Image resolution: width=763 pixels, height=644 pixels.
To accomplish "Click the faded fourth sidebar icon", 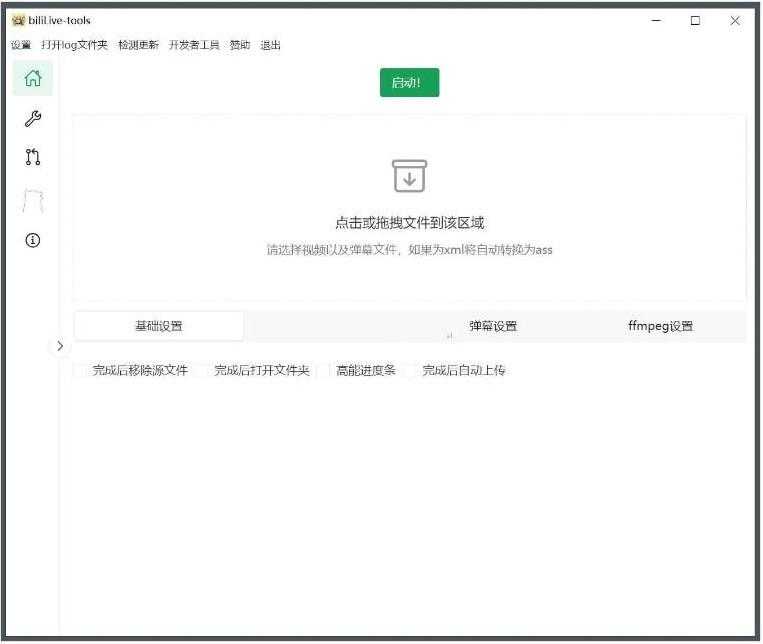I will 32,199.
